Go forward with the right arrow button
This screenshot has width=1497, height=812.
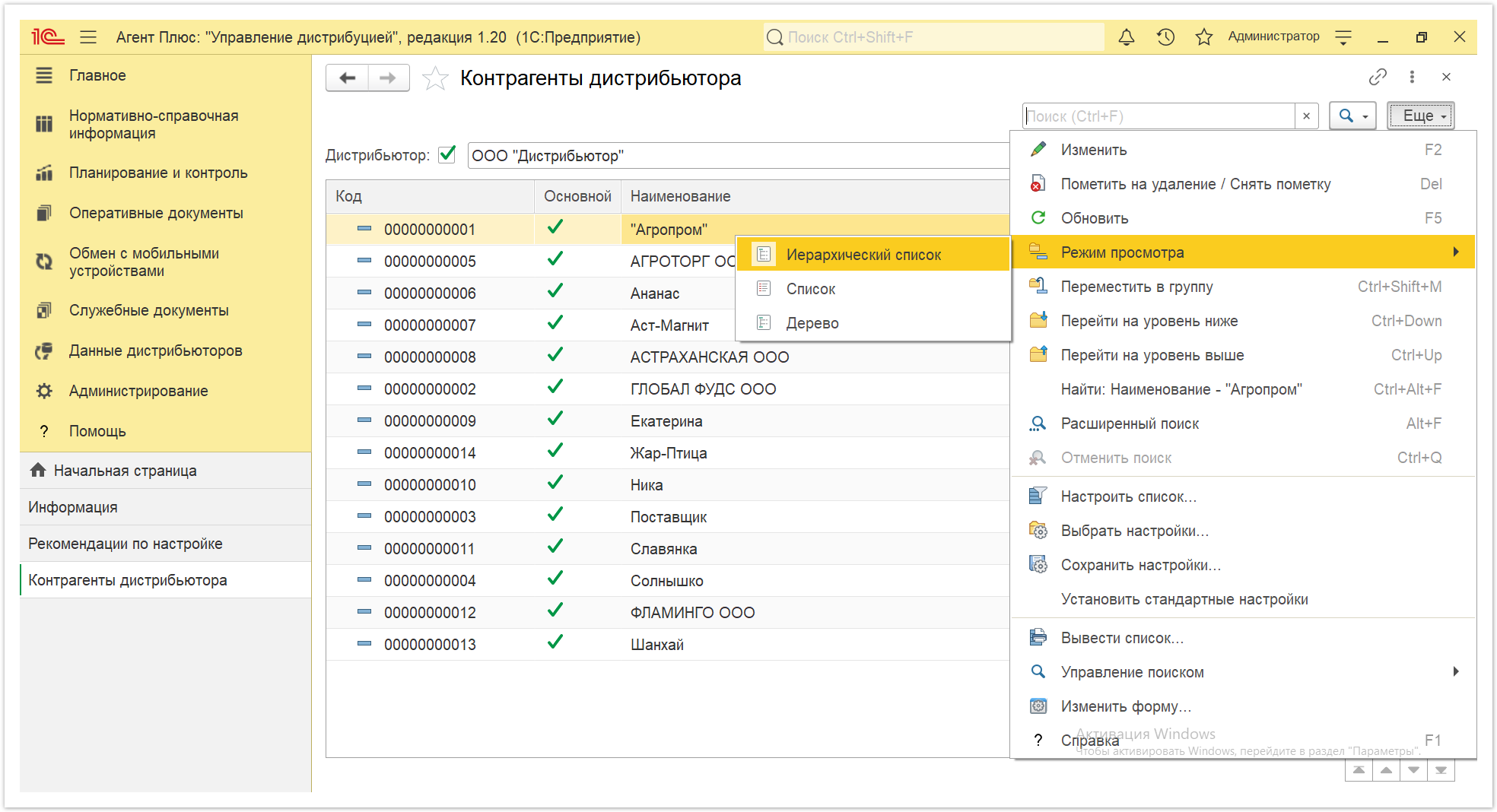[x=388, y=78]
